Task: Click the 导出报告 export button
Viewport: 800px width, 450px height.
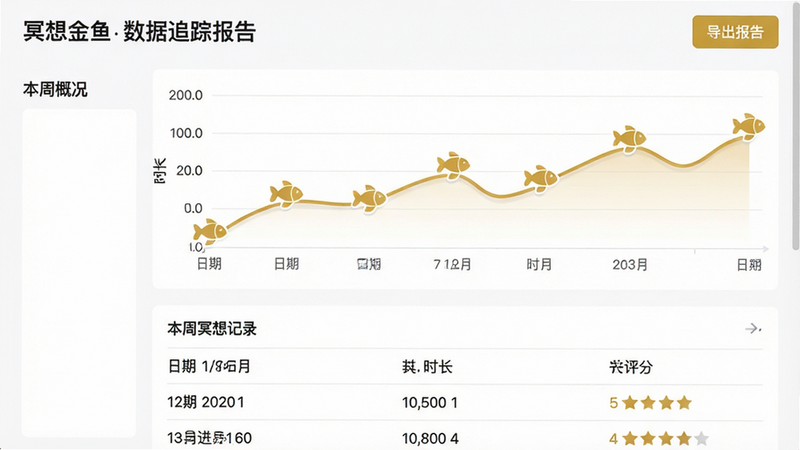Action: pyautogui.click(x=735, y=32)
